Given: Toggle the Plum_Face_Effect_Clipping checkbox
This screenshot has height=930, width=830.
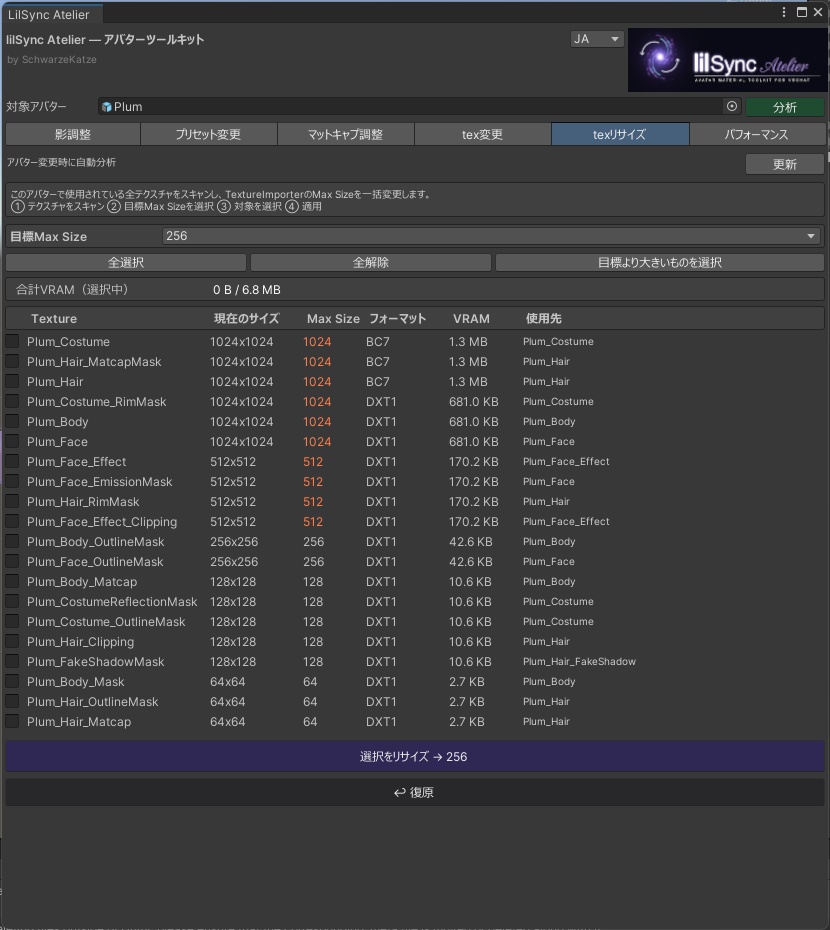Looking at the screenshot, I should point(12,521).
